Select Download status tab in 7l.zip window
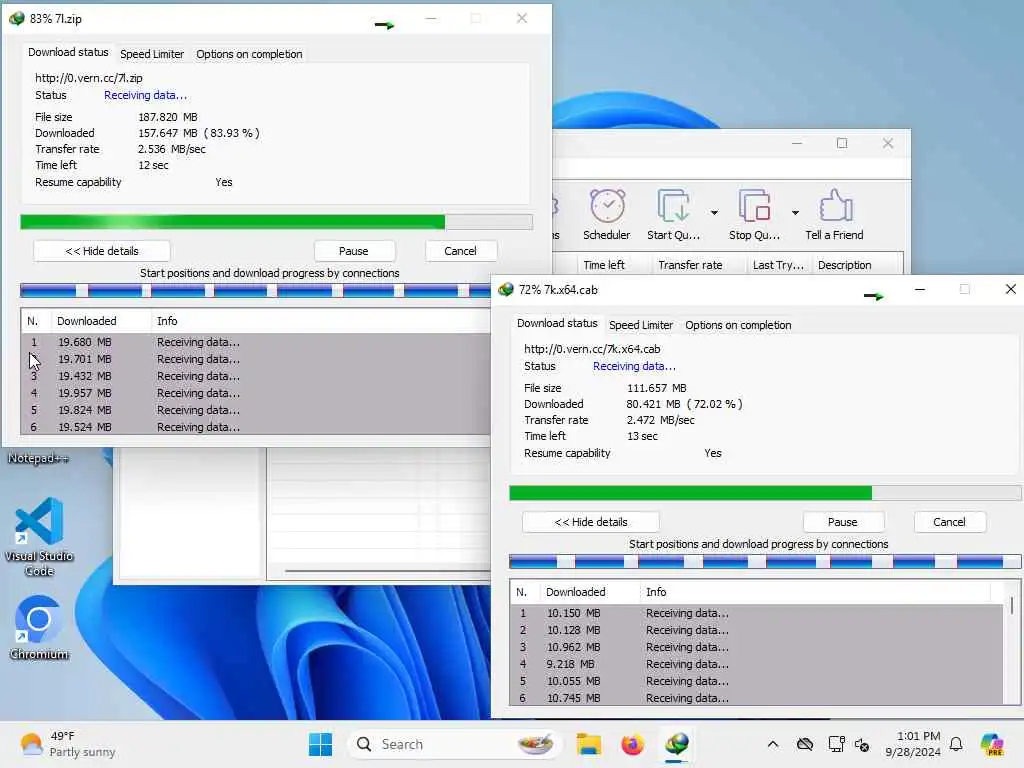The width and height of the screenshot is (1024, 768). click(x=68, y=52)
